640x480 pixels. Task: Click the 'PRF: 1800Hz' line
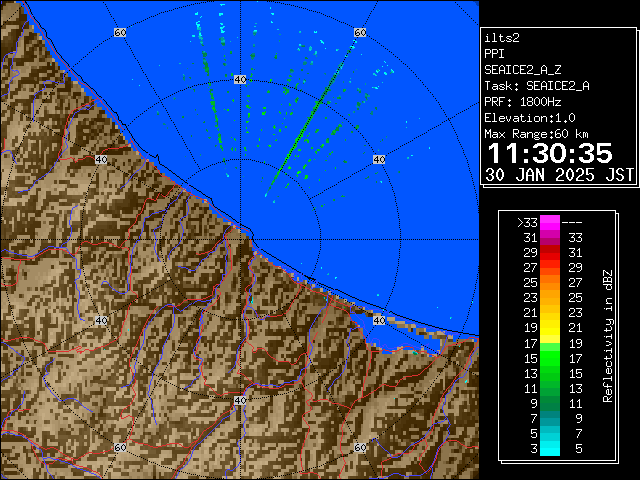tap(522, 102)
